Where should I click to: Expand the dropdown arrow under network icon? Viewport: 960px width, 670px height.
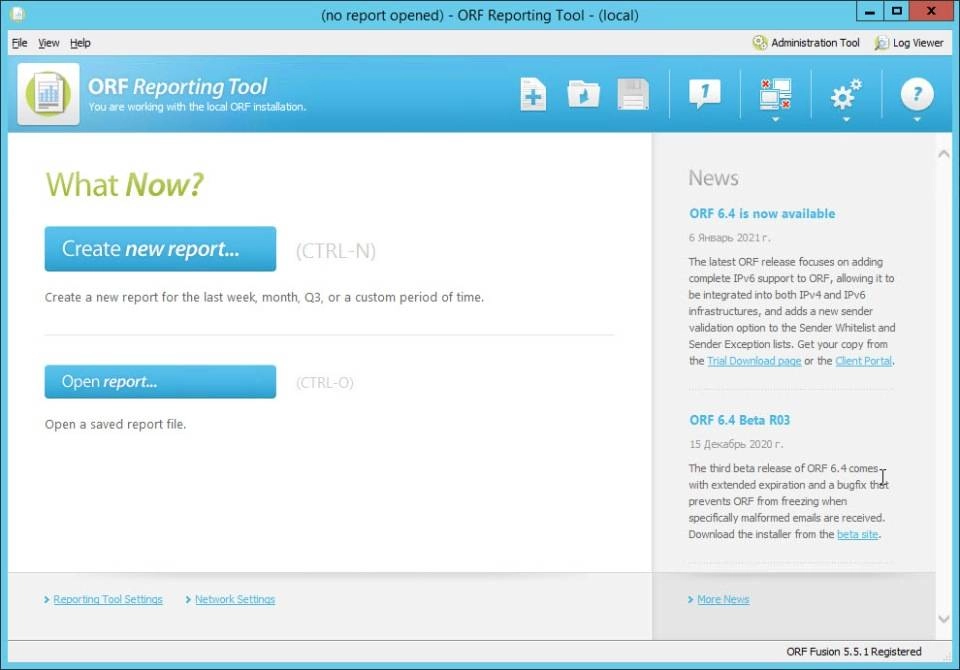(775, 119)
